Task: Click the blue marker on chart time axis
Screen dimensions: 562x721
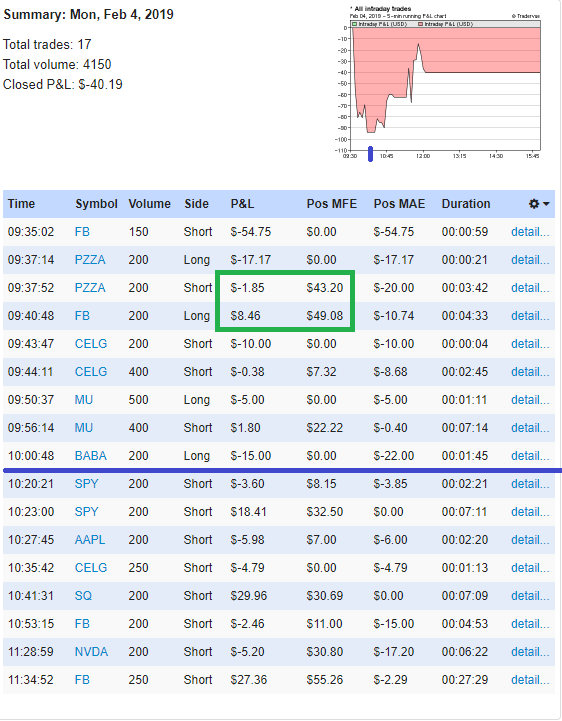Action: click(370, 154)
